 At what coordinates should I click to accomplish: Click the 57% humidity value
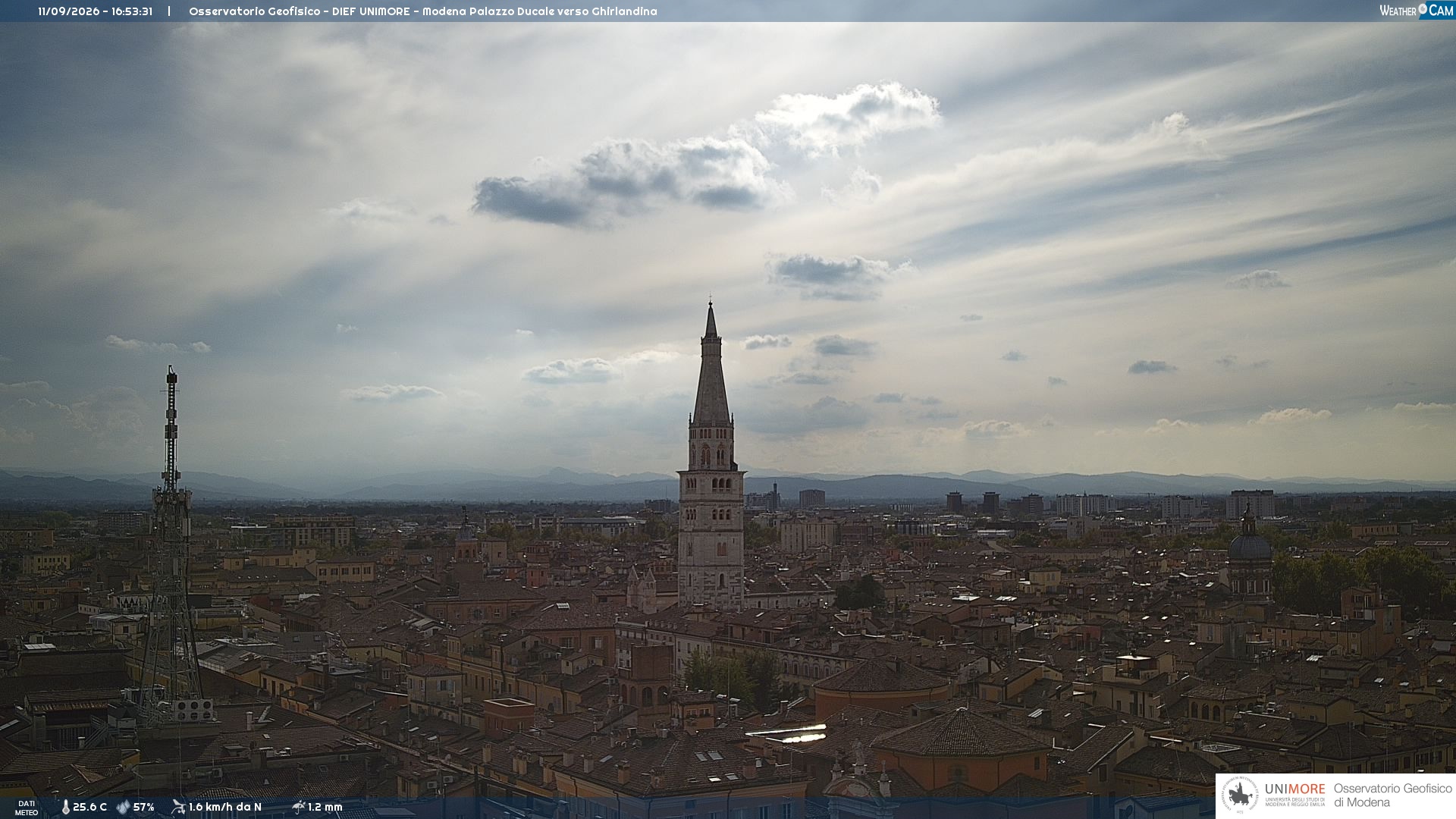(x=144, y=807)
